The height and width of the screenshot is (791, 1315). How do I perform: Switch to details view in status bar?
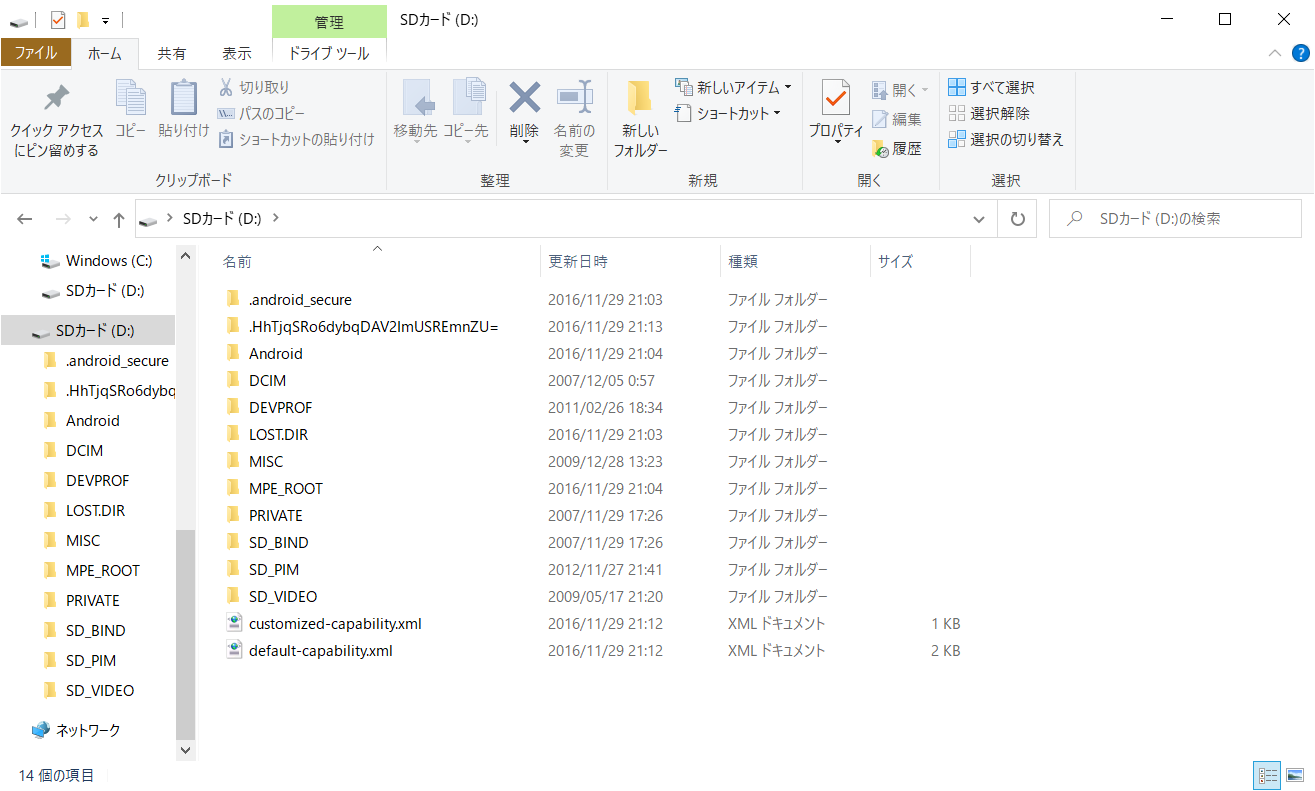(x=1268, y=775)
